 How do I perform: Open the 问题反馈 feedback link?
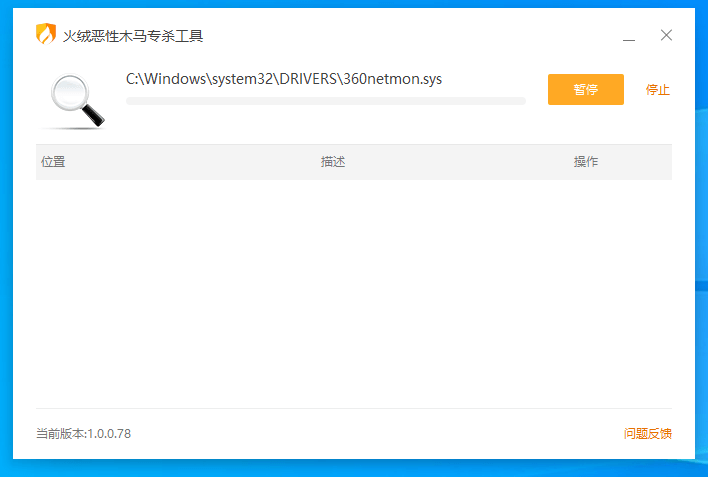[x=647, y=433]
